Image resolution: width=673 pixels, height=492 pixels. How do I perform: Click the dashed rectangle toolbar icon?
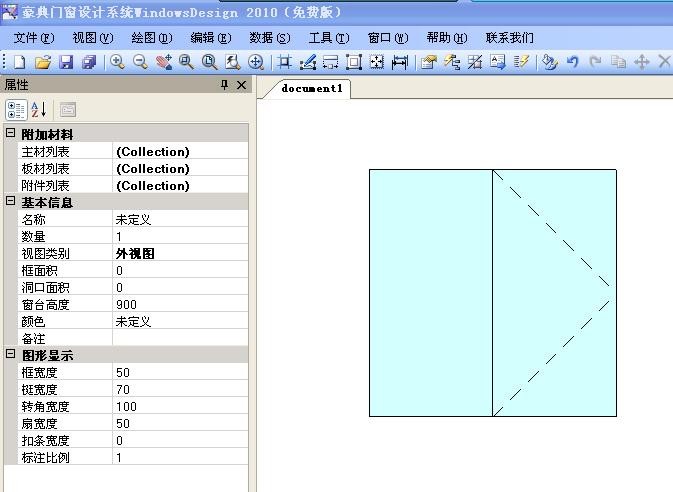pos(330,62)
